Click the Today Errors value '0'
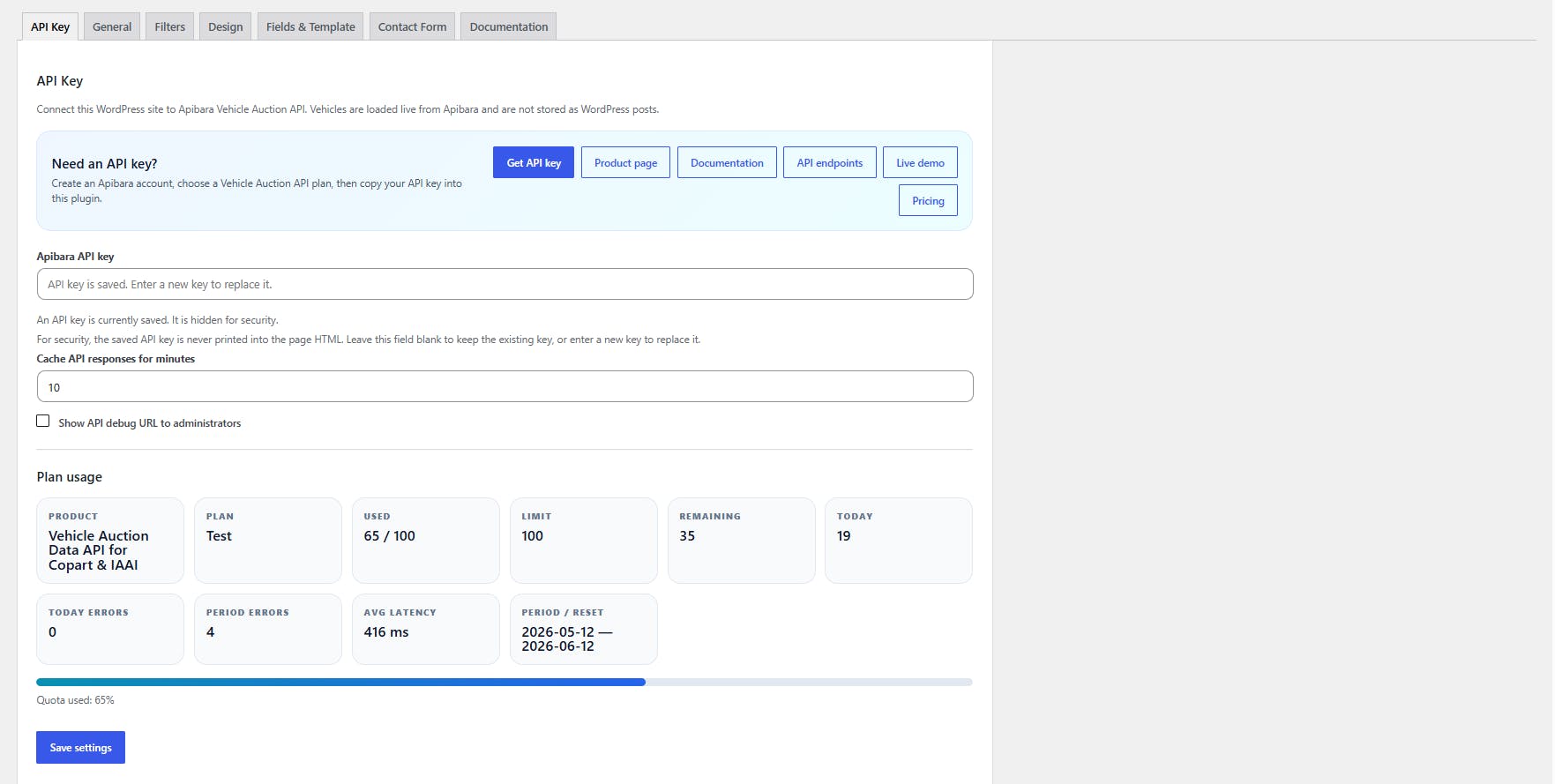This screenshot has width=1555, height=784. click(53, 632)
